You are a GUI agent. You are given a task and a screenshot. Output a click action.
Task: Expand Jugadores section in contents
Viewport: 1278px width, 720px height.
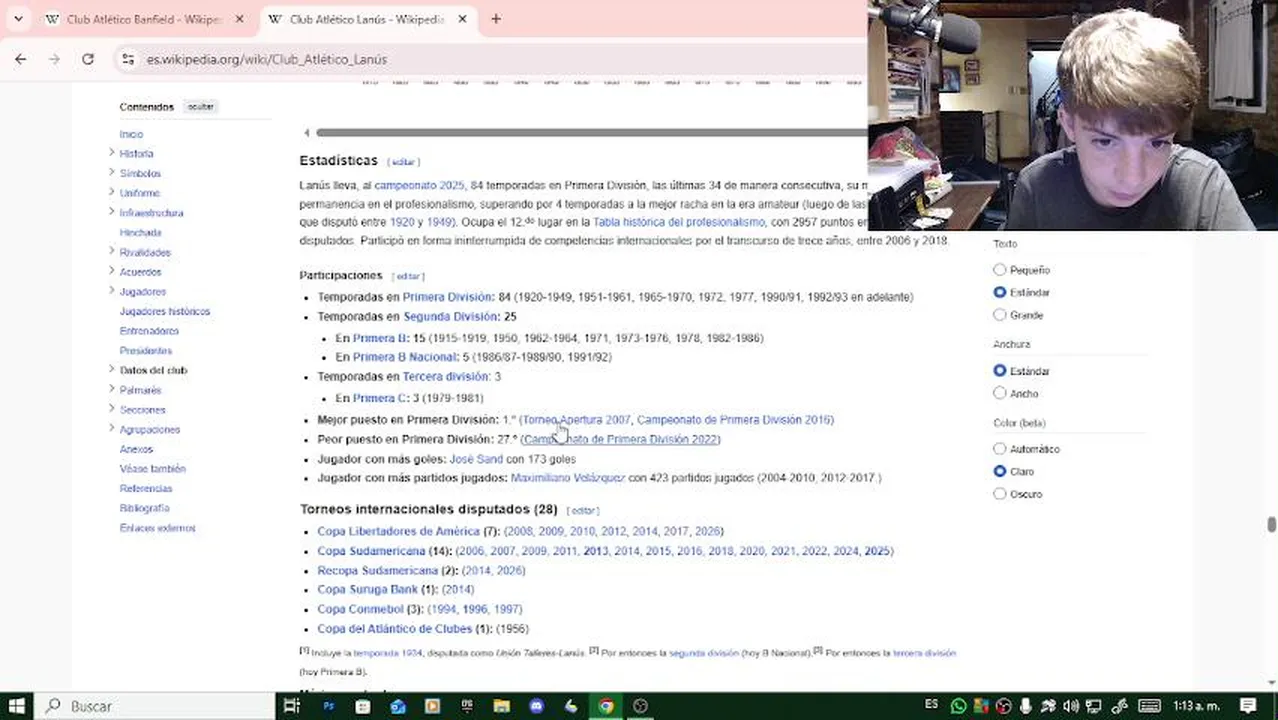pyautogui.click(x=111, y=291)
